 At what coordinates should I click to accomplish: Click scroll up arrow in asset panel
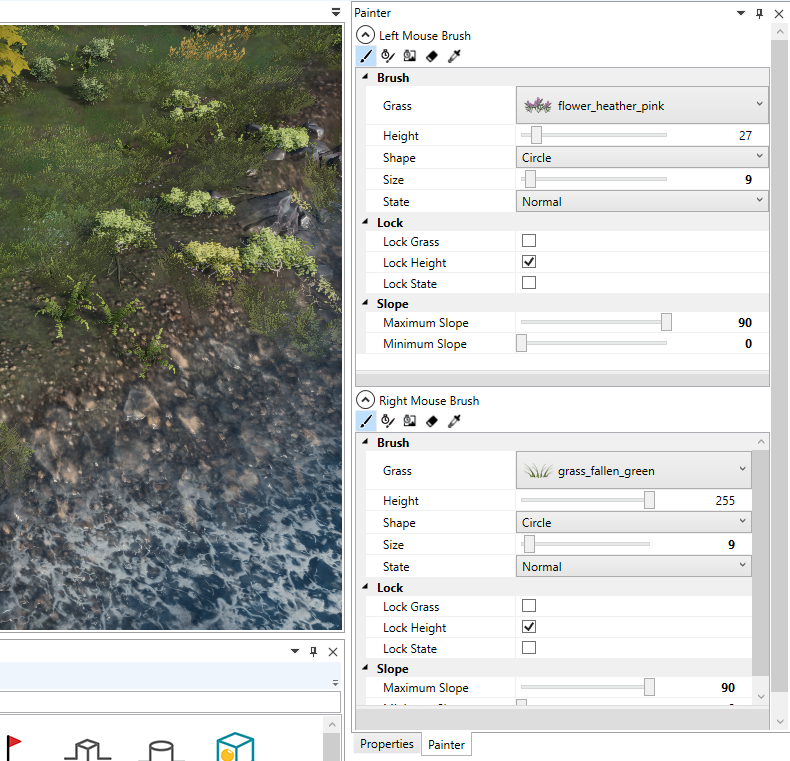click(x=332, y=725)
